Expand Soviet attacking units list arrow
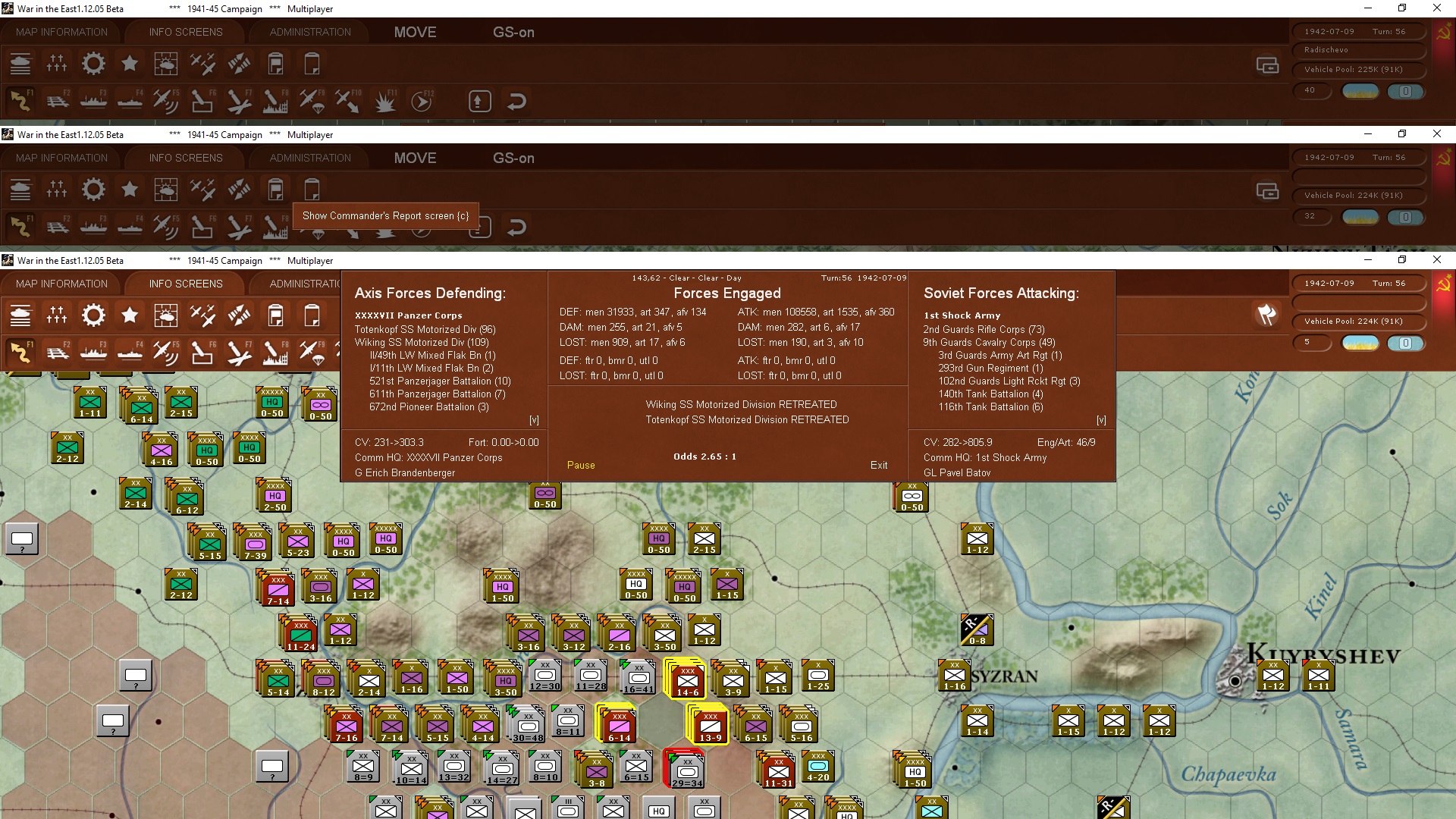 [1101, 420]
